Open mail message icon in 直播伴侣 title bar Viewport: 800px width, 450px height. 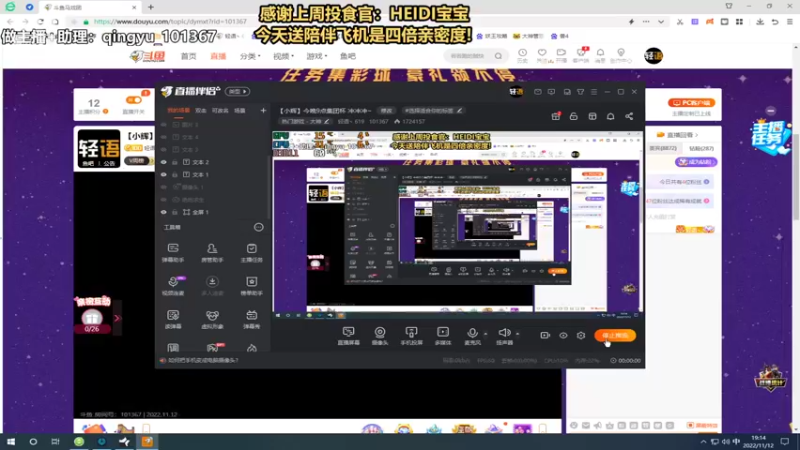[x=538, y=92]
